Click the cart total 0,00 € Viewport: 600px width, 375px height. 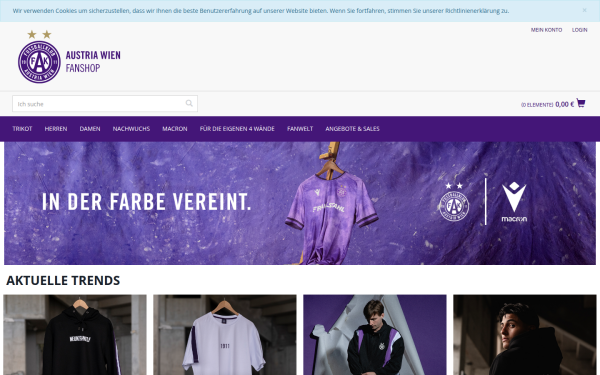pos(564,104)
